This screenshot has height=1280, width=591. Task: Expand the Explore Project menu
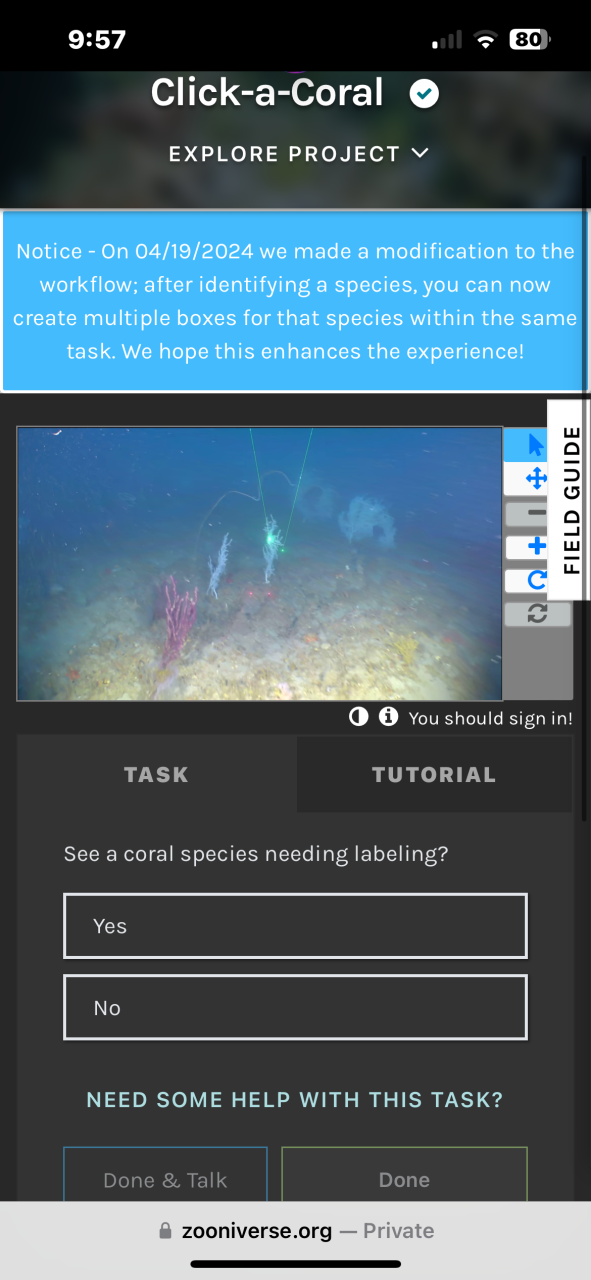[298, 154]
